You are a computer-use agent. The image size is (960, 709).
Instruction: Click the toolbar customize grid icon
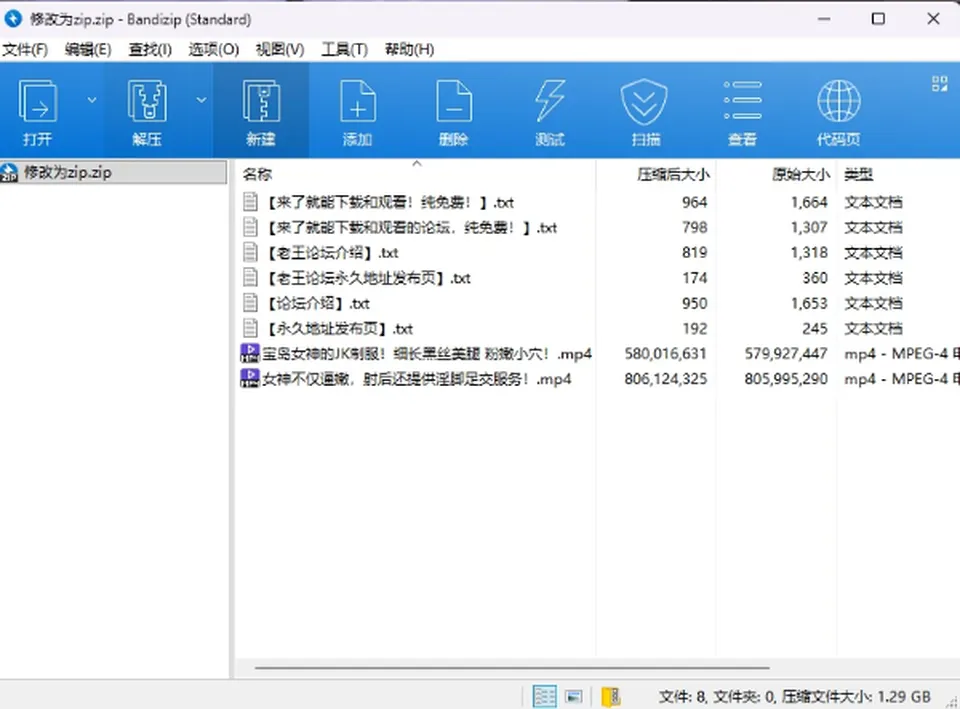(939, 83)
